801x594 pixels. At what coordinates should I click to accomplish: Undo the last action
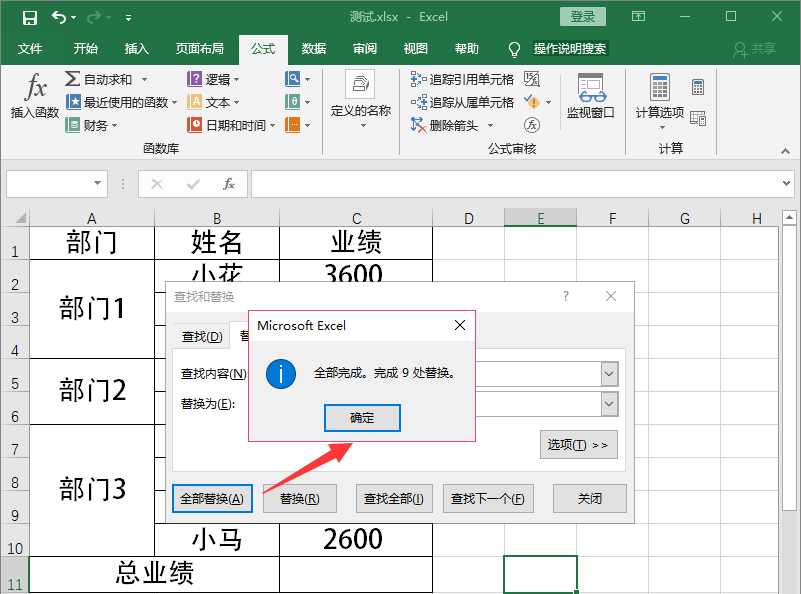(x=59, y=17)
